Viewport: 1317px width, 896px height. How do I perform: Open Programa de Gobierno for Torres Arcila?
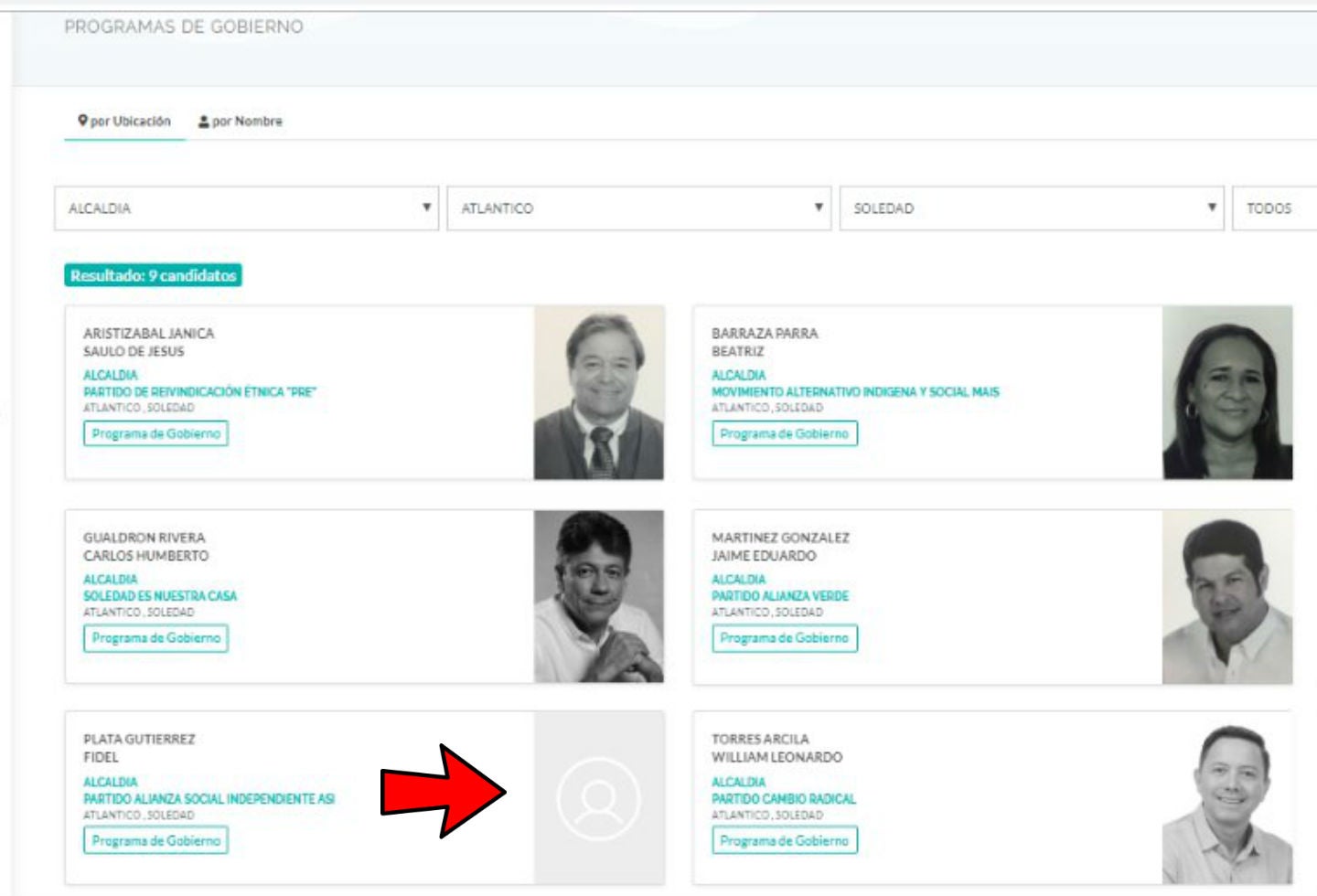coord(784,840)
